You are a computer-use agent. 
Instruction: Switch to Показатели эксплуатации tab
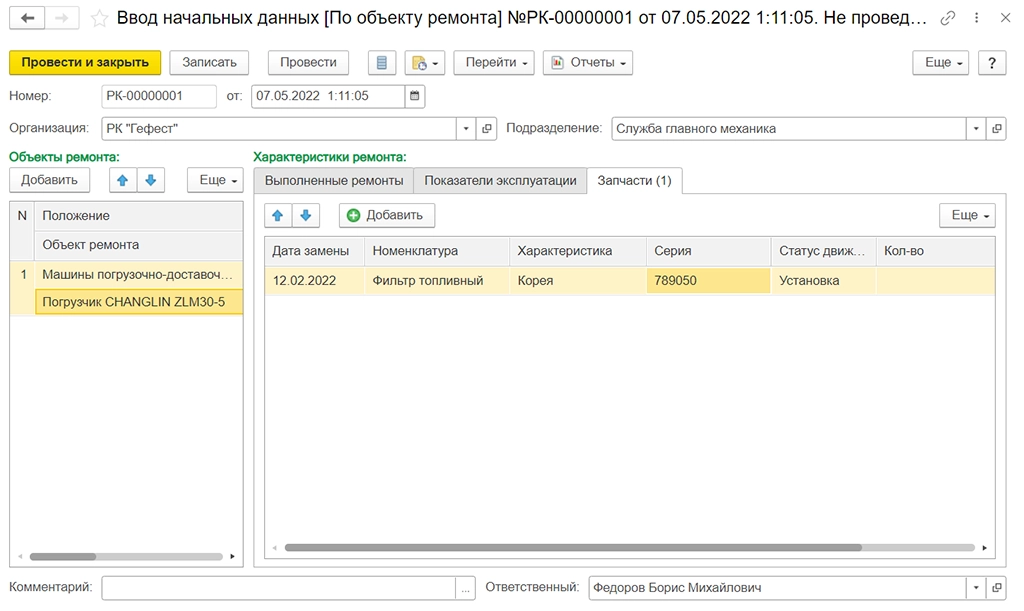point(500,181)
